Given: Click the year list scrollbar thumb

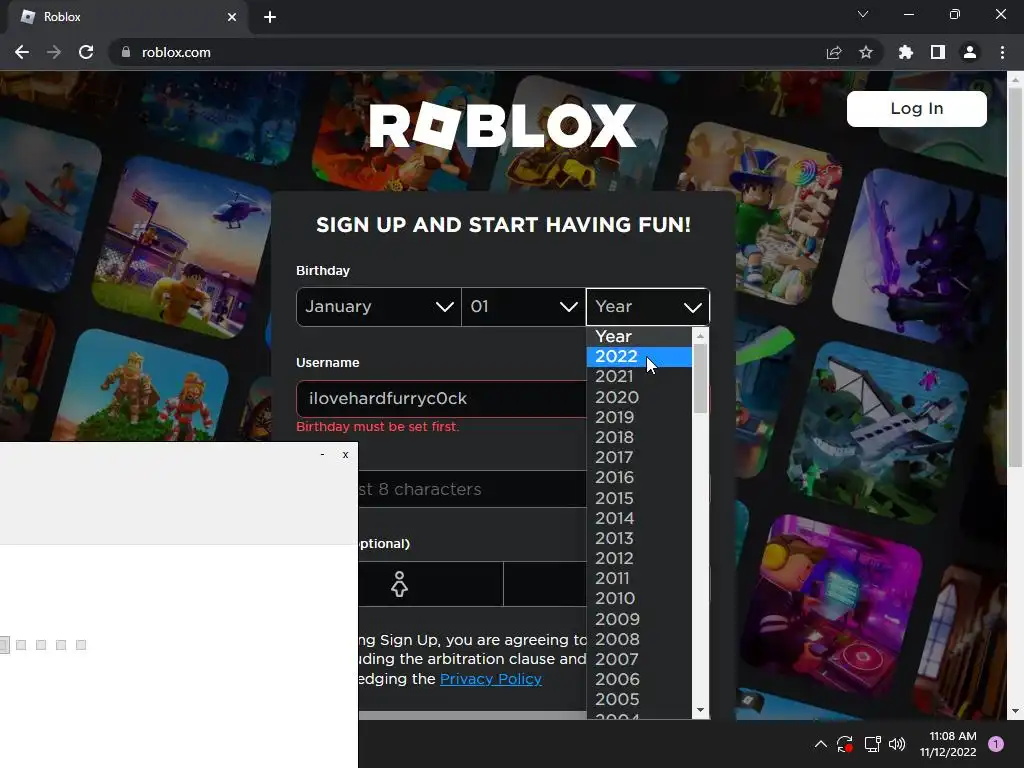Looking at the screenshot, I should [700, 378].
